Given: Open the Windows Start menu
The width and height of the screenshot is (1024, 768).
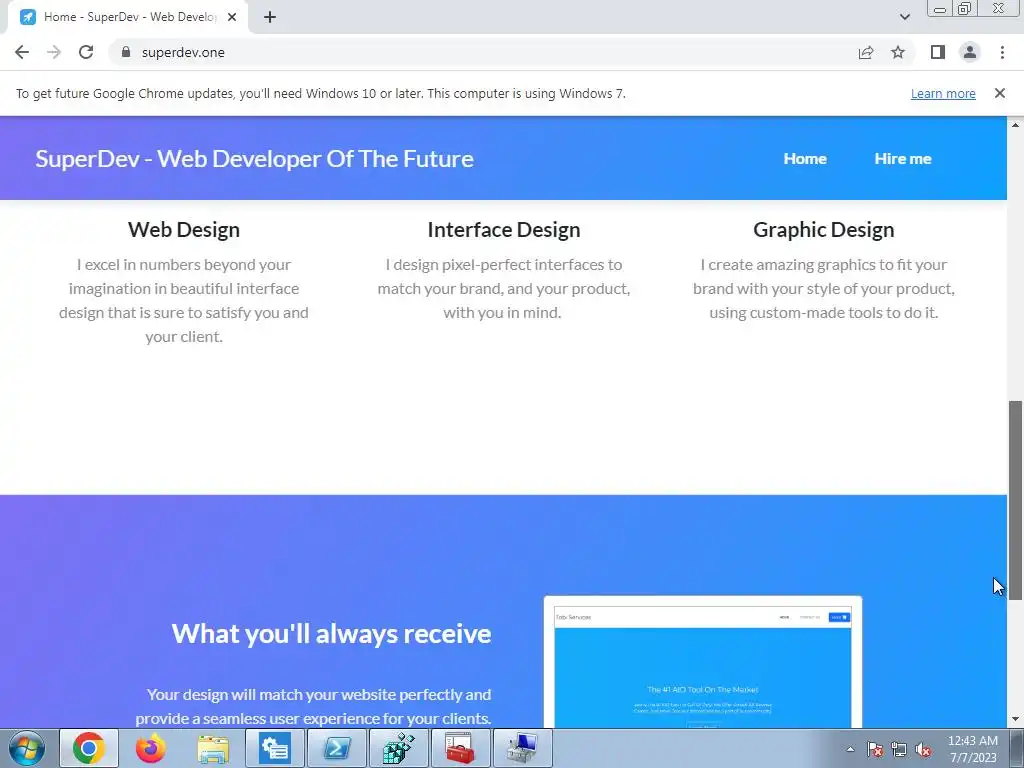Looking at the screenshot, I should pyautogui.click(x=27, y=748).
